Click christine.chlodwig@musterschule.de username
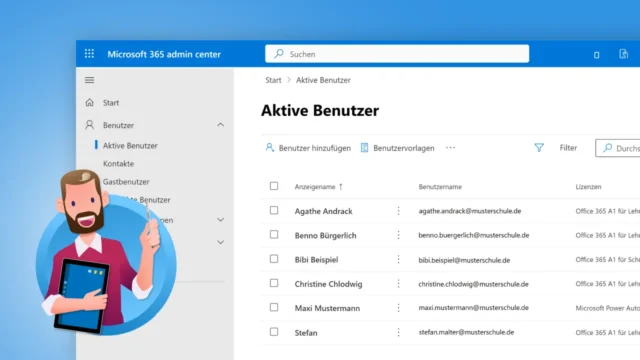640x360 pixels. [473, 284]
